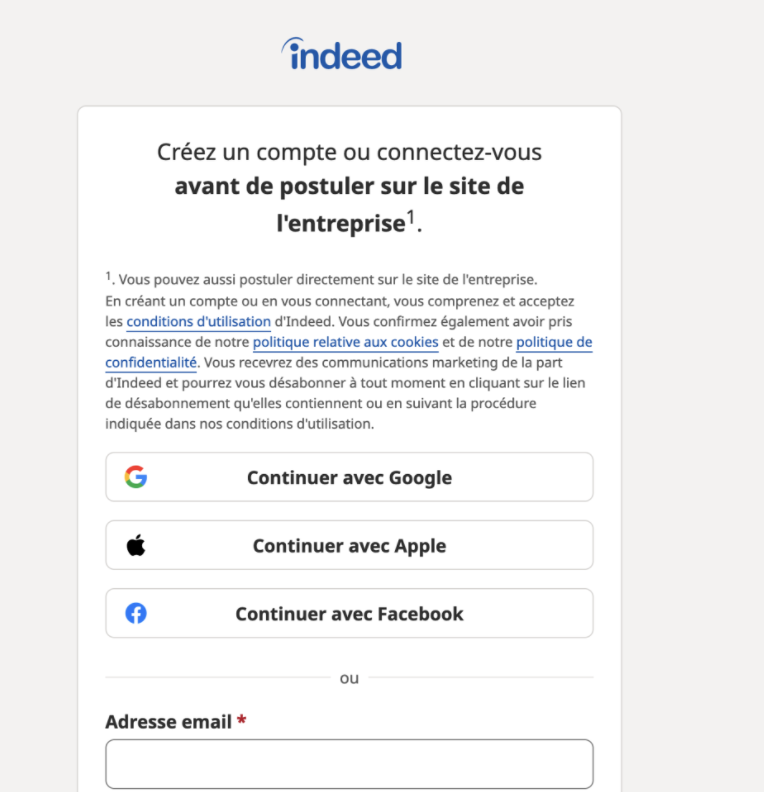Click the Indeed logo at the top
This screenshot has width=764, height=792.
click(342, 54)
